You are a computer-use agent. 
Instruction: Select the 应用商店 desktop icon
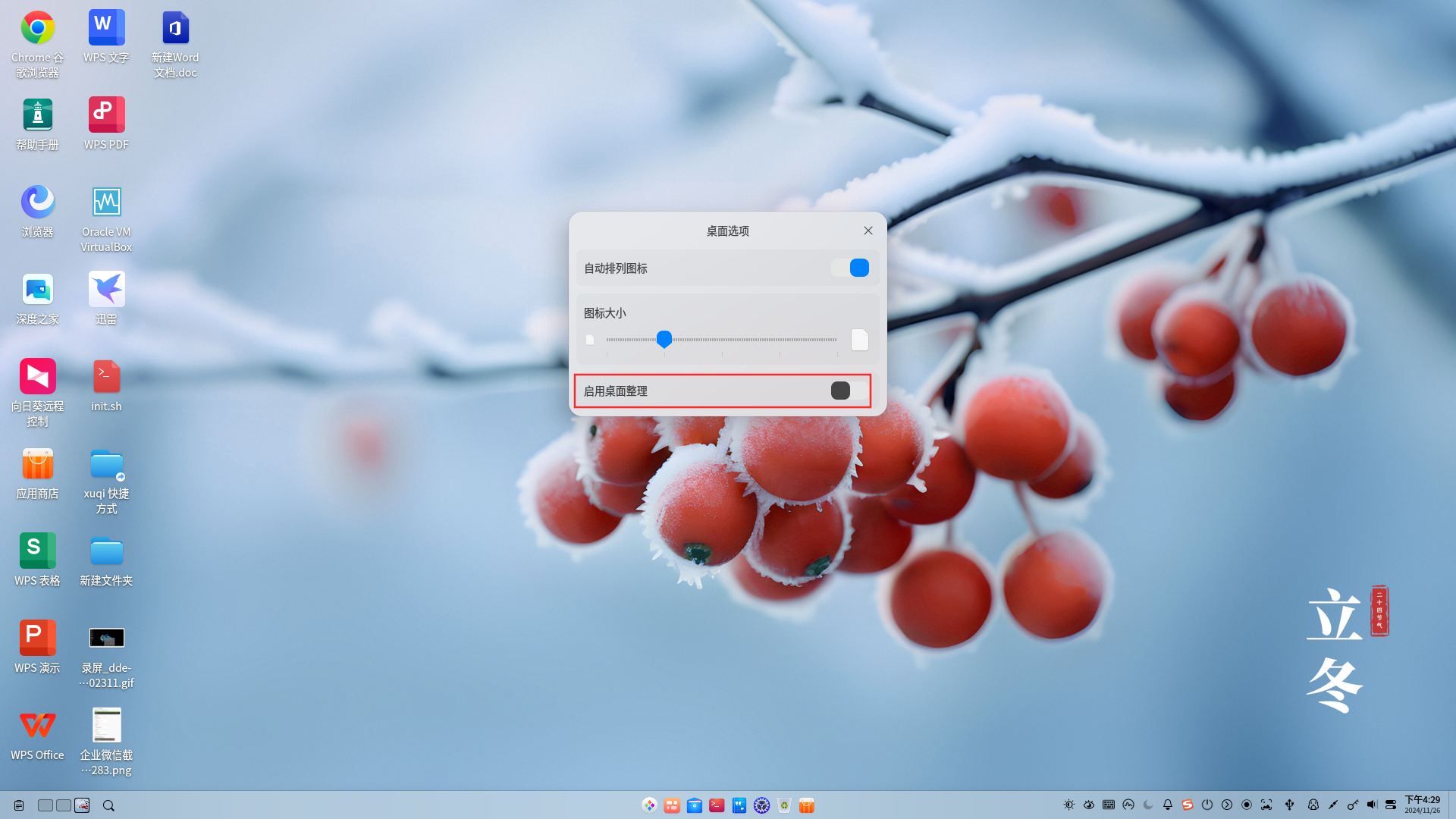coord(37,473)
